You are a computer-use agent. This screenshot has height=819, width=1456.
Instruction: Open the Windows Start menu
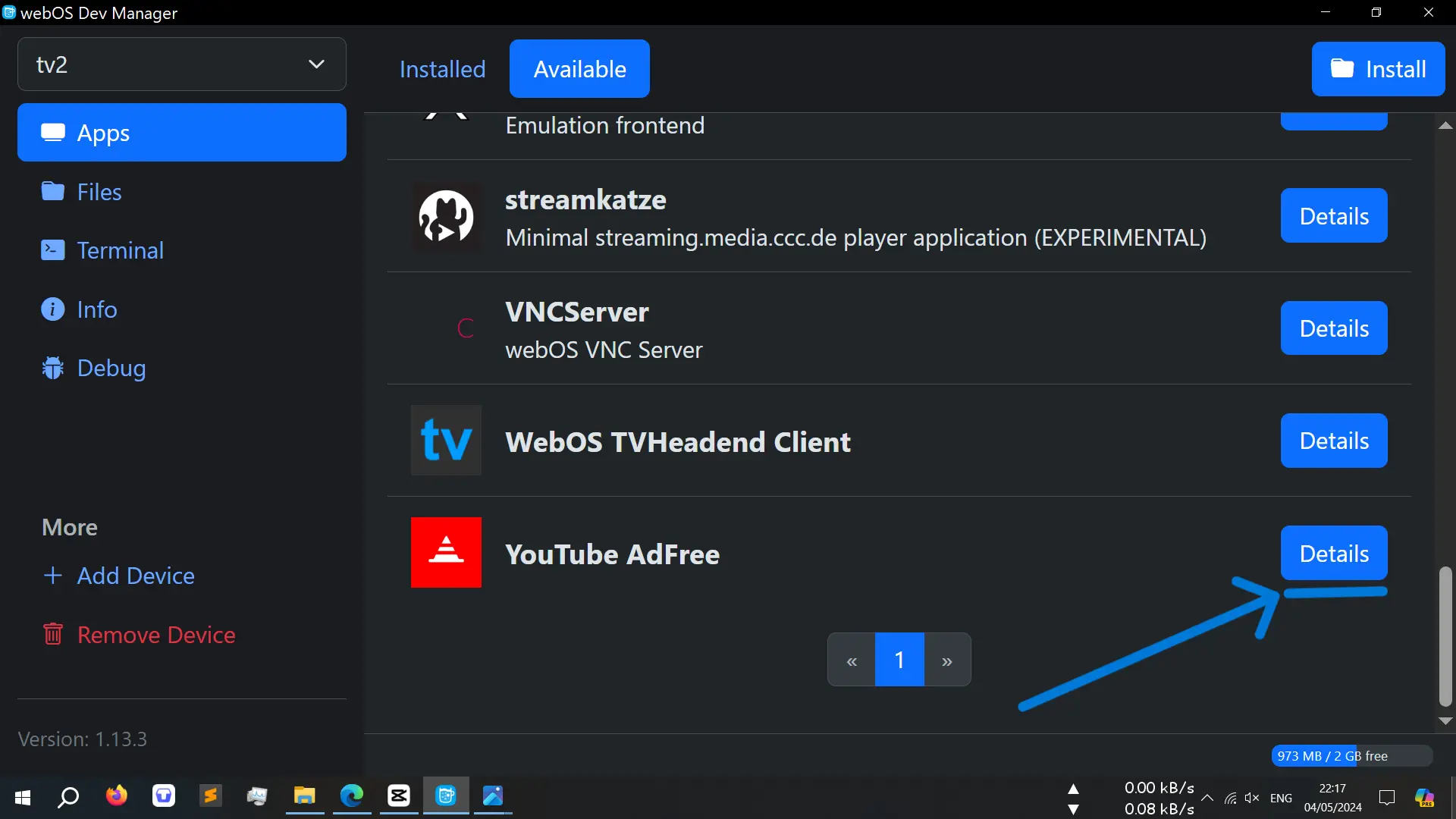click(x=23, y=797)
